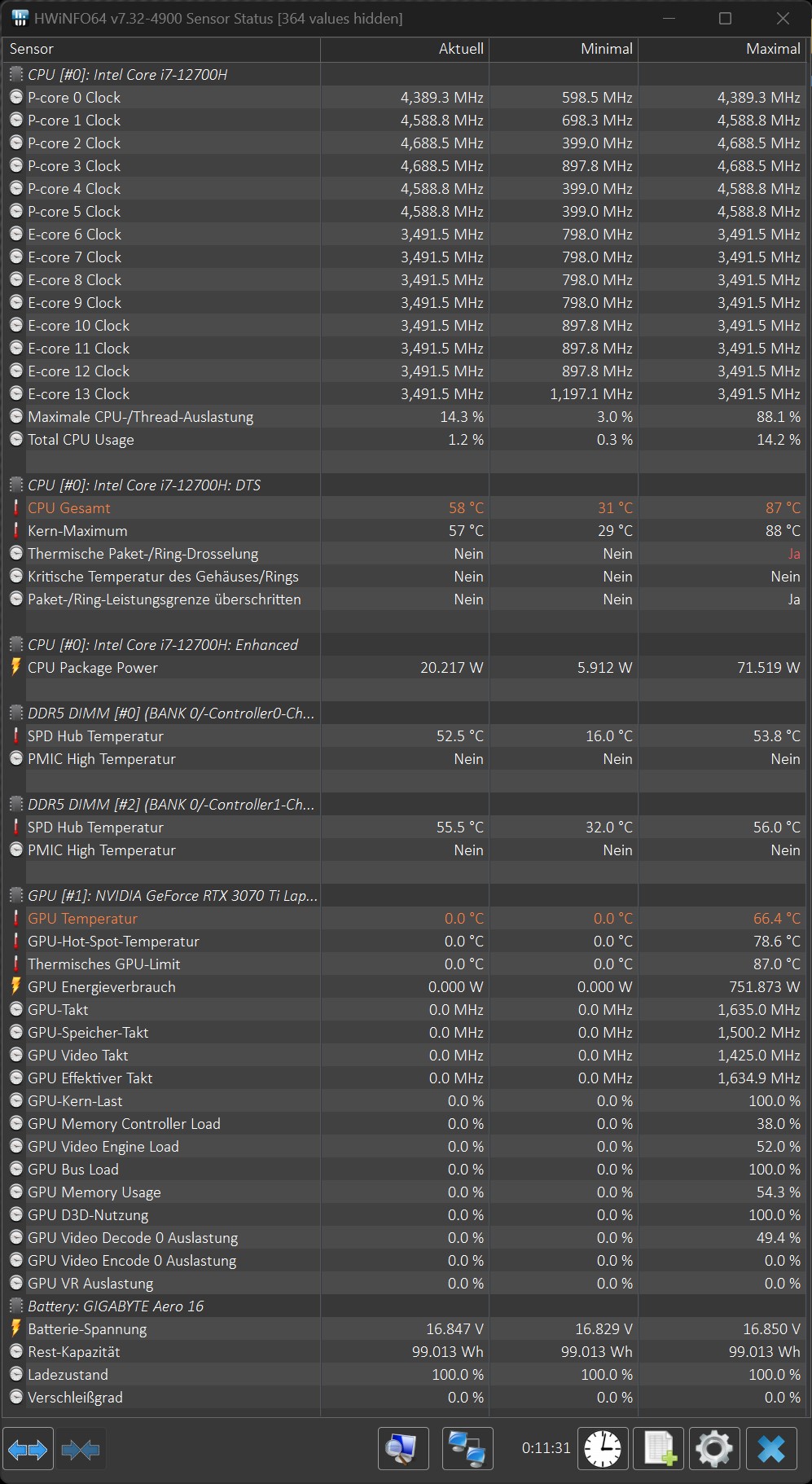The width and height of the screenshot is (812, 1484).
Task: Open sensor settings gear icon
Action: [x=714, y=1449]
